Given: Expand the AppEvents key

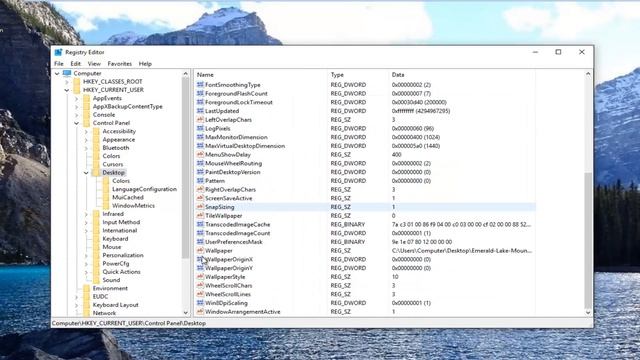Looking at the screenshot, I should [x=77, y=98].
